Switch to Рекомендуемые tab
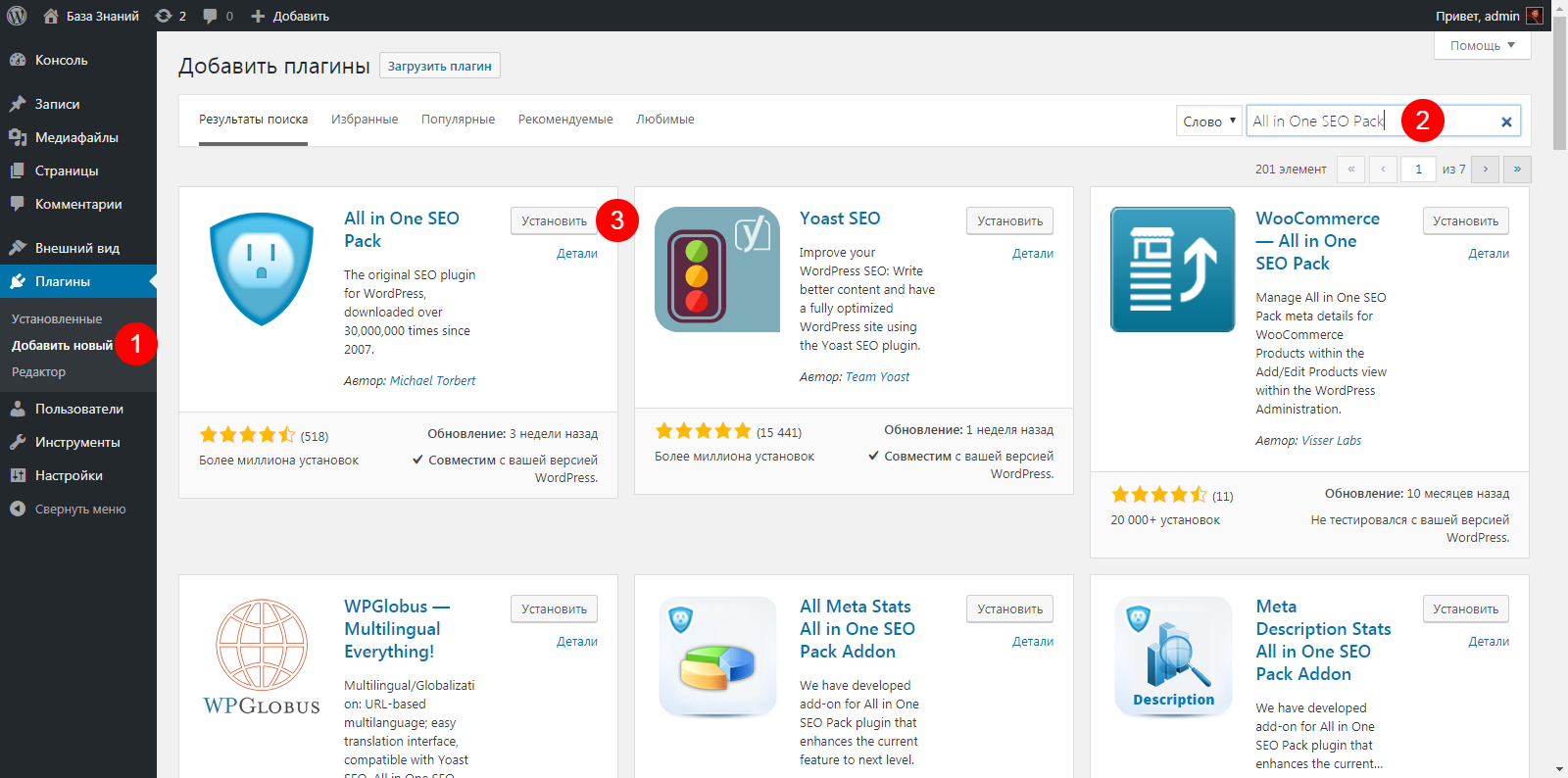Viewport: 1568px width, 778px height. click(x=565, y=120)
